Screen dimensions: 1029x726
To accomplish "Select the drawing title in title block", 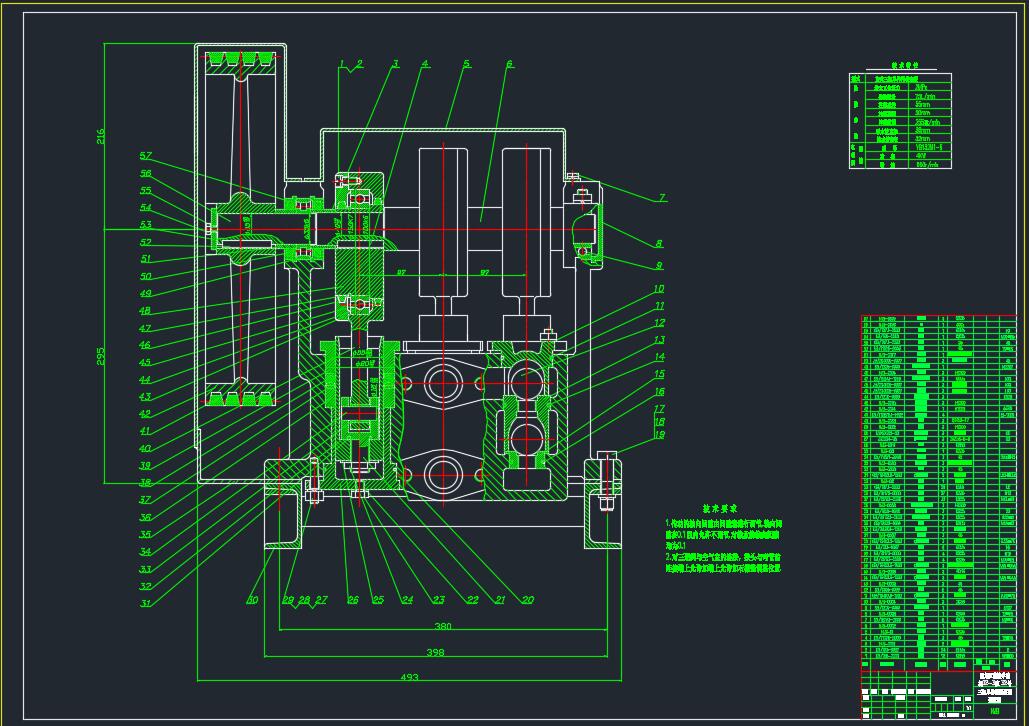I will tap(994, 692).
